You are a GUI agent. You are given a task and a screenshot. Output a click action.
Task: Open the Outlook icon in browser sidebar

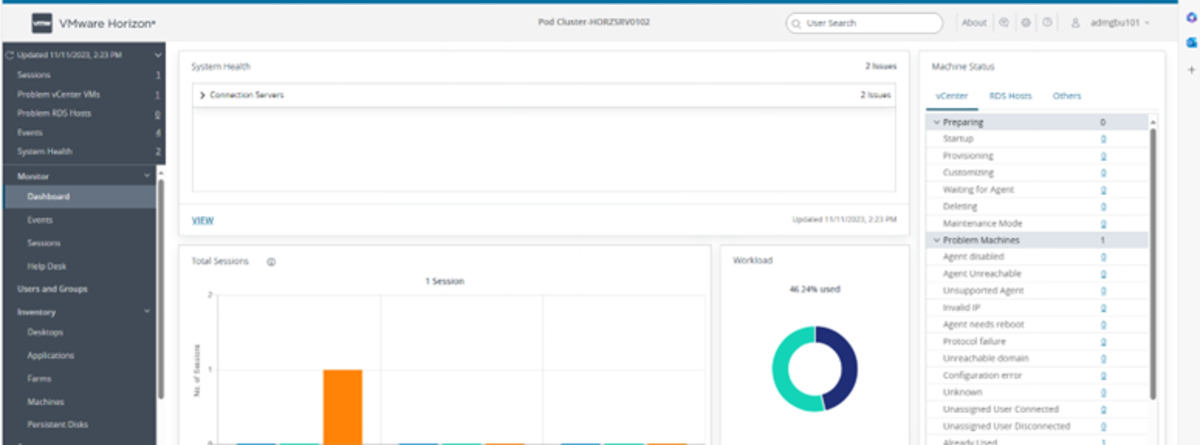coord(1191,42)
